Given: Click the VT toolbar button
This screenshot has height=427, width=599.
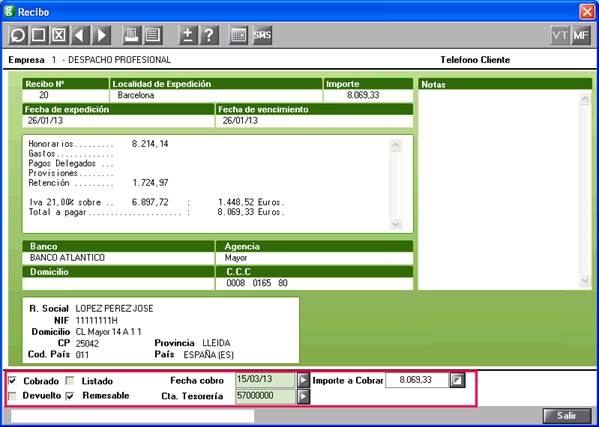Looking at the screenshot, I should [560, 36].
